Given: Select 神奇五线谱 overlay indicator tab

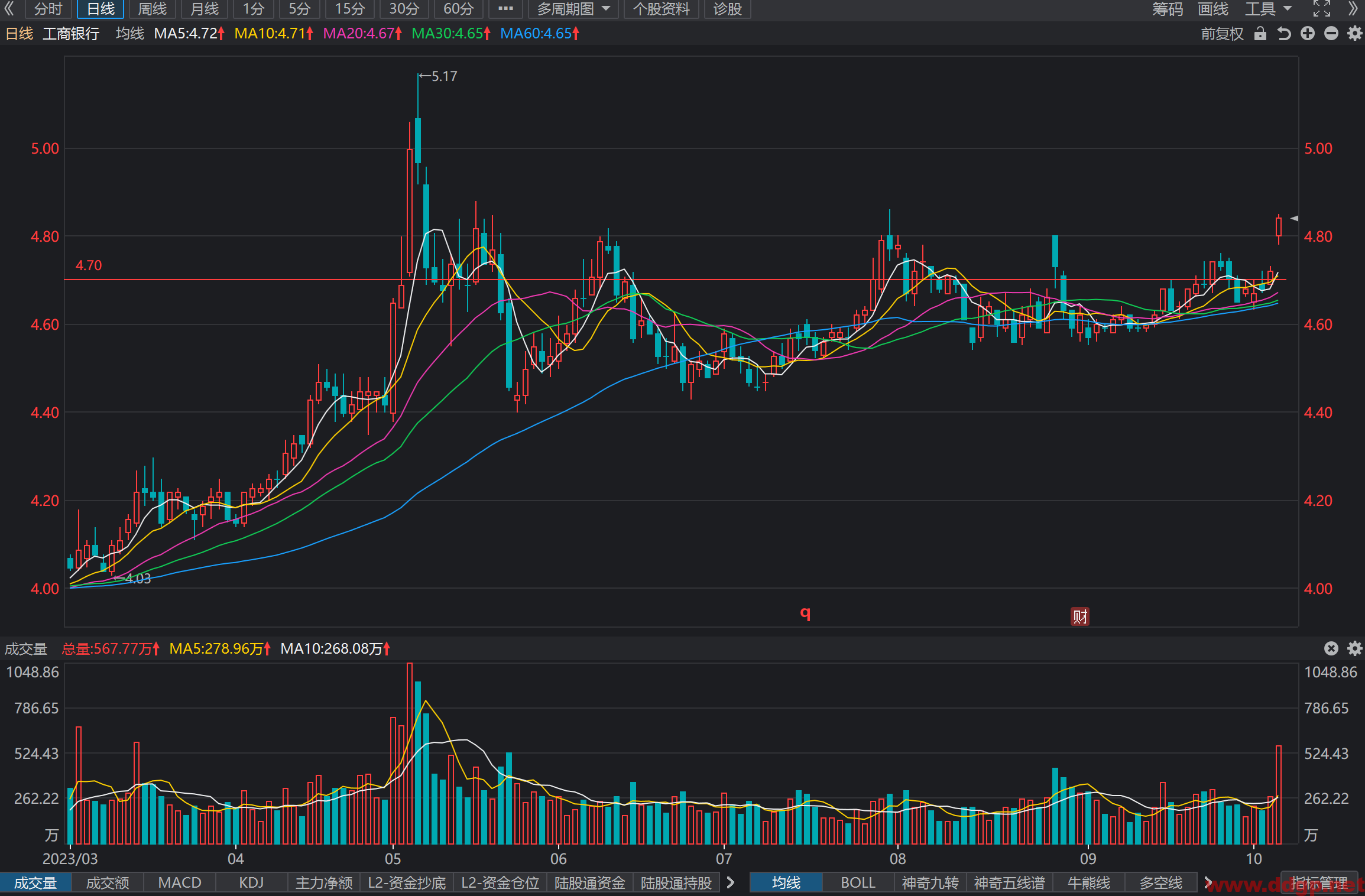Looking at the screenshot, I should click(1009, 882).
